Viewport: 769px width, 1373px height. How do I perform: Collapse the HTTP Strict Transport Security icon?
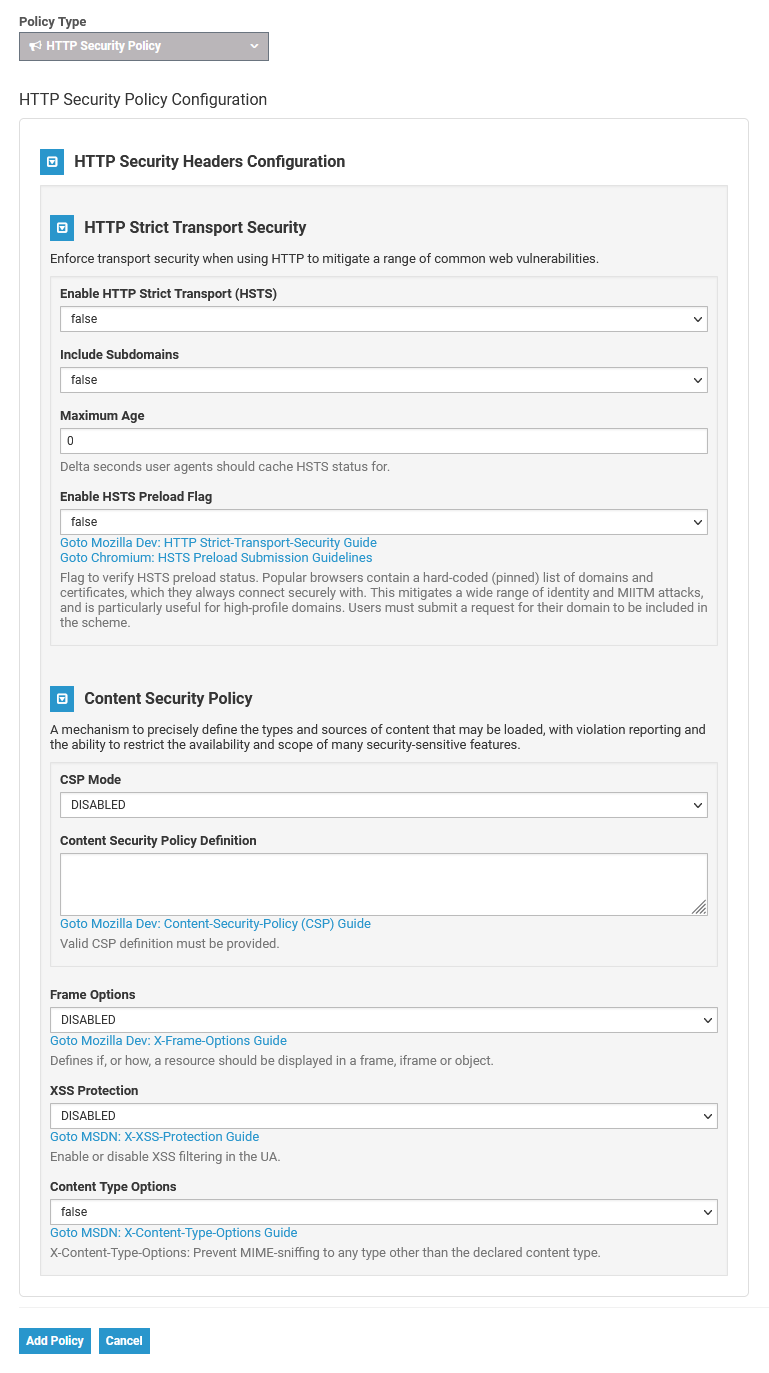(x=62, y=228)
